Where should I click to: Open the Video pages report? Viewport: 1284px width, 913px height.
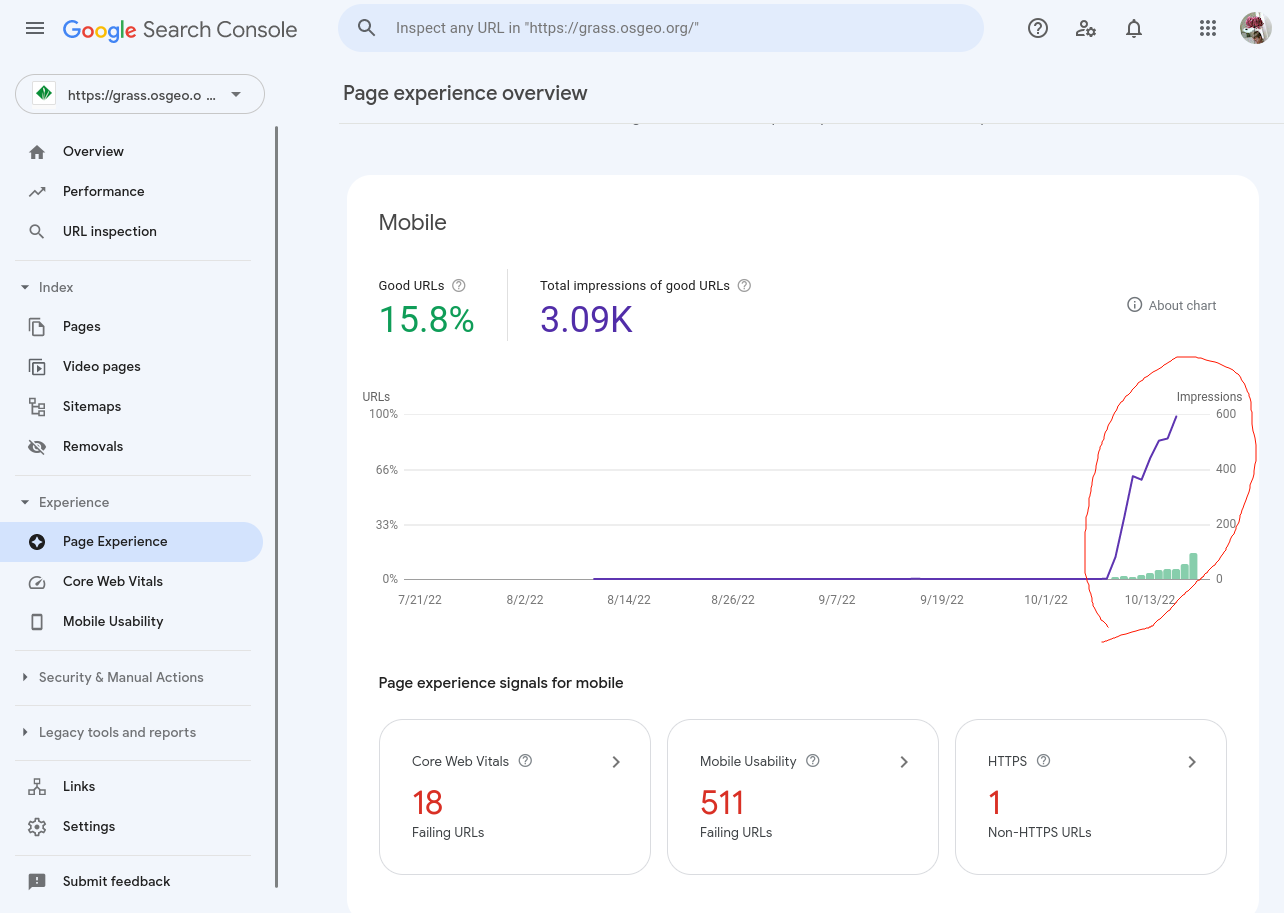[x=102, y=366]
